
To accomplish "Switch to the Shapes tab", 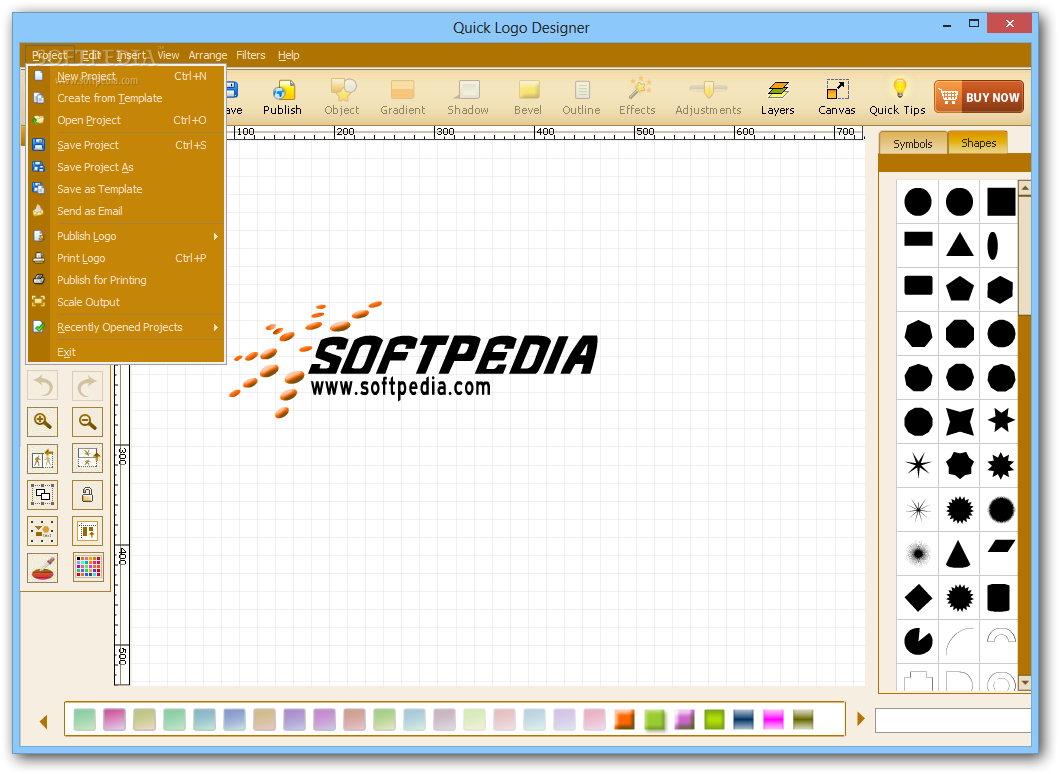I will point(979,143).
